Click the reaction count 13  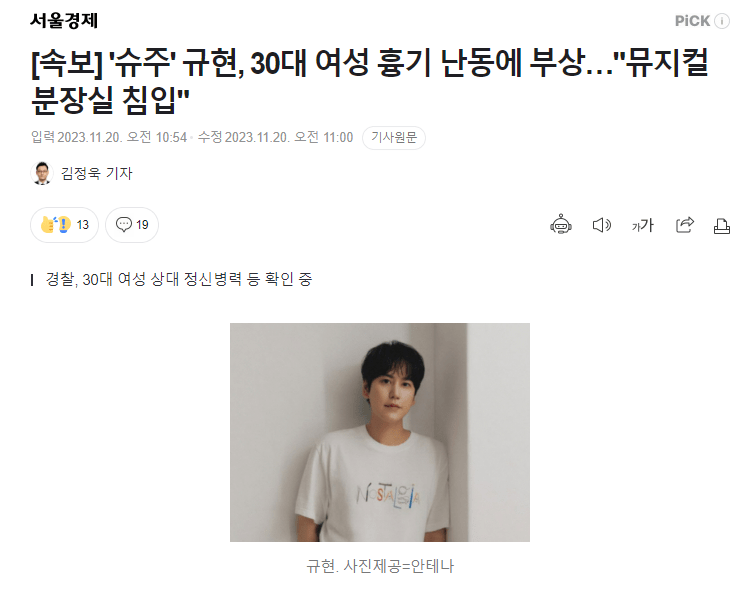[83, 224]
